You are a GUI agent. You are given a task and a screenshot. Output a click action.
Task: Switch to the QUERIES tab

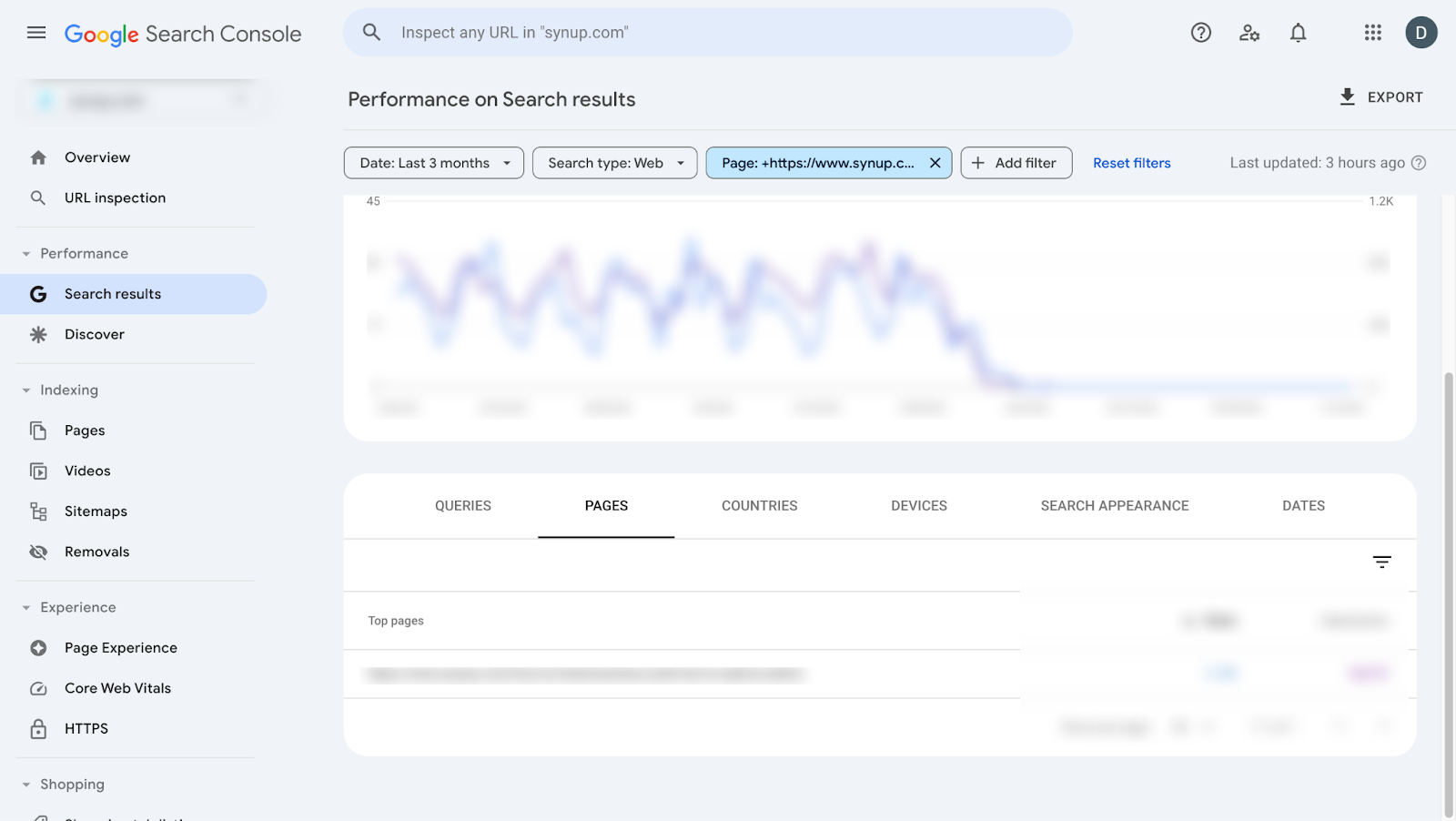pos(463,506)
